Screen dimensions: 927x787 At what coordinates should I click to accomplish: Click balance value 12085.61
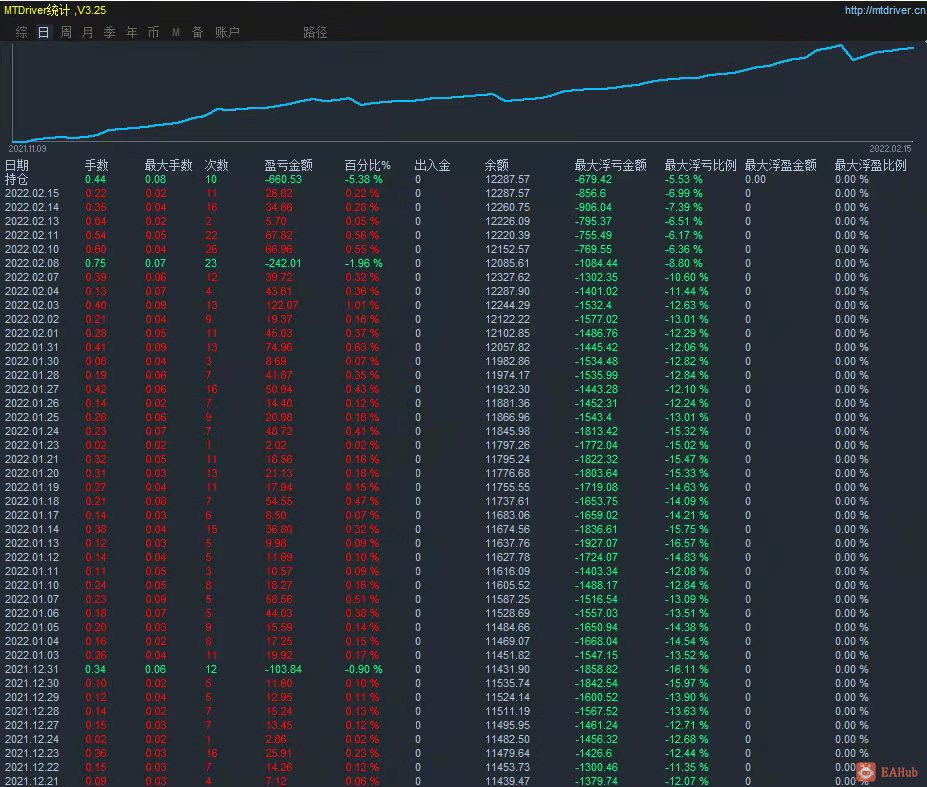(x=507, y=263)
